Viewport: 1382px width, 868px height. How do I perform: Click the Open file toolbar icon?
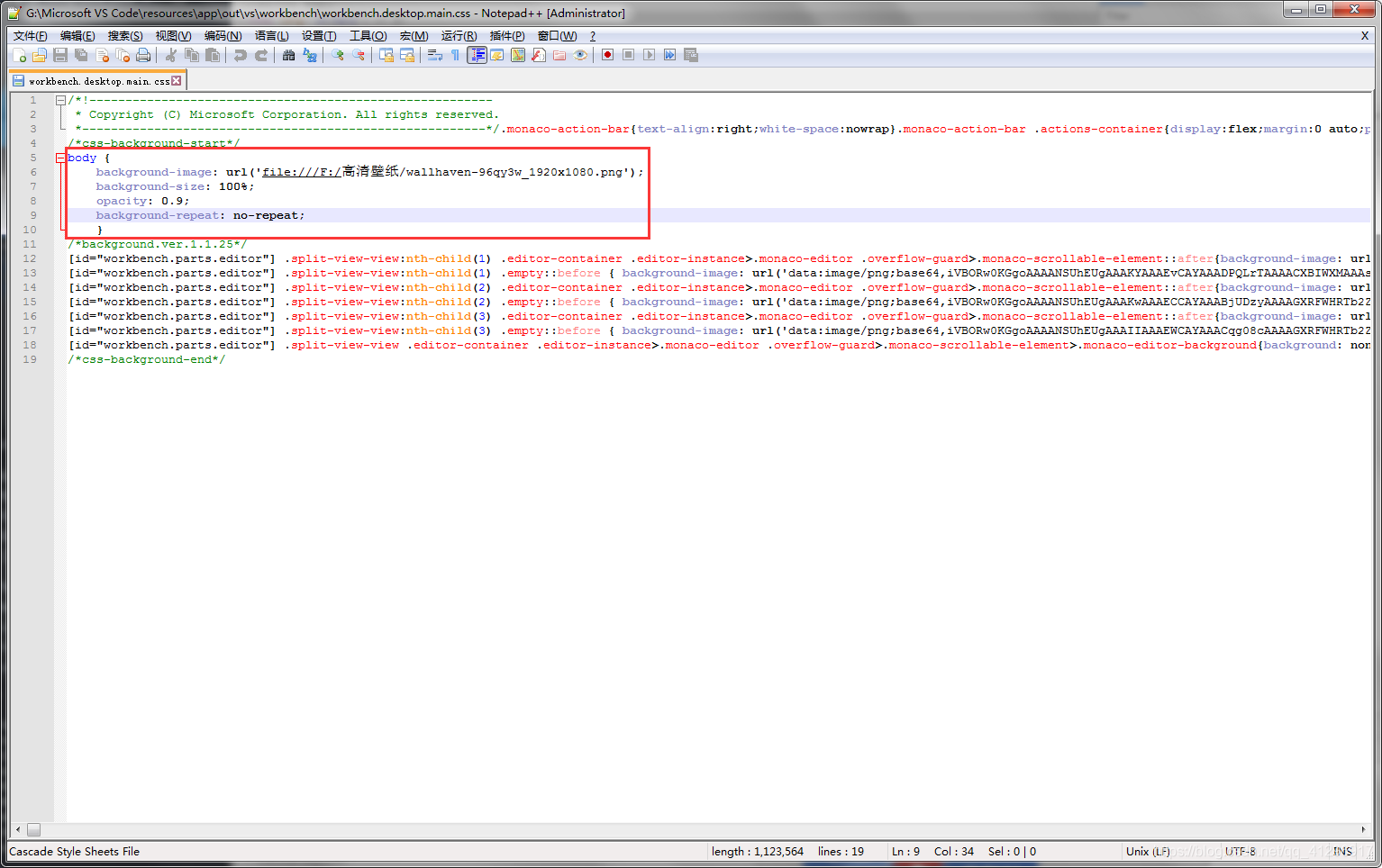click(x=40, y=55)
